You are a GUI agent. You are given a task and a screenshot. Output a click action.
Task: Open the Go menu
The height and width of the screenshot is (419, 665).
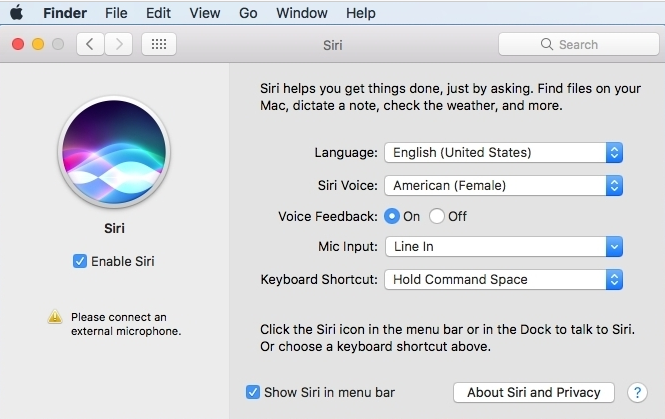click(248, 13)
